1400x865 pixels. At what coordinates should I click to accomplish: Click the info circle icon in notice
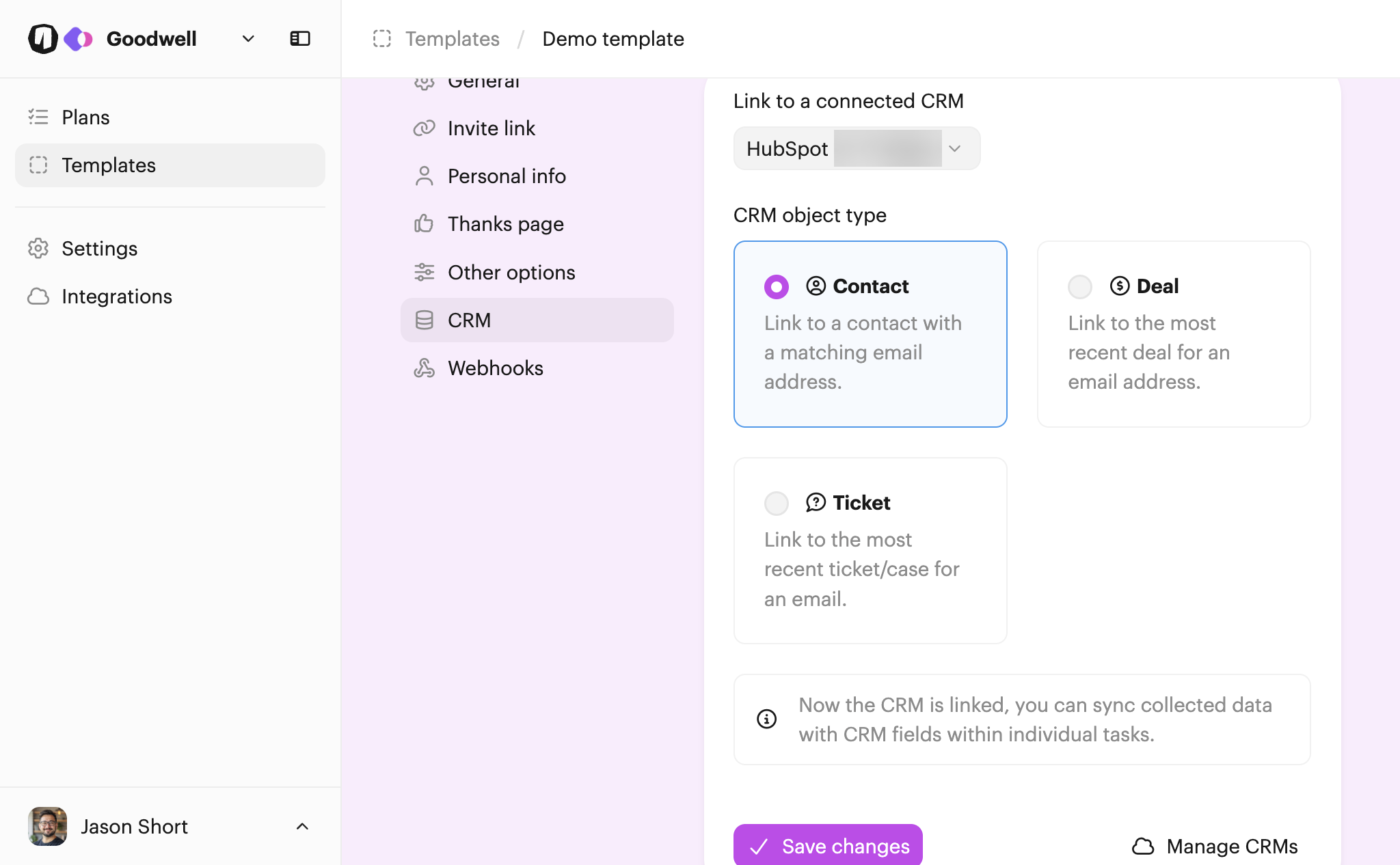766,719
